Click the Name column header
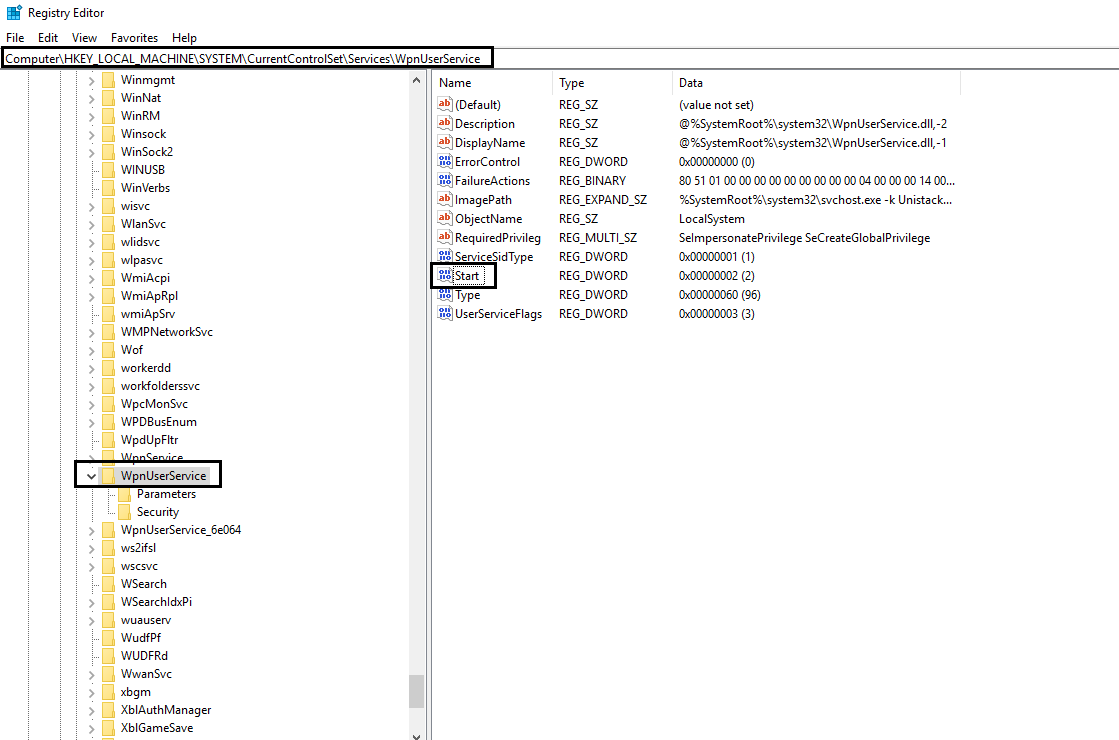This screenshot has height=740, width=1119. [x=492, y=83]
